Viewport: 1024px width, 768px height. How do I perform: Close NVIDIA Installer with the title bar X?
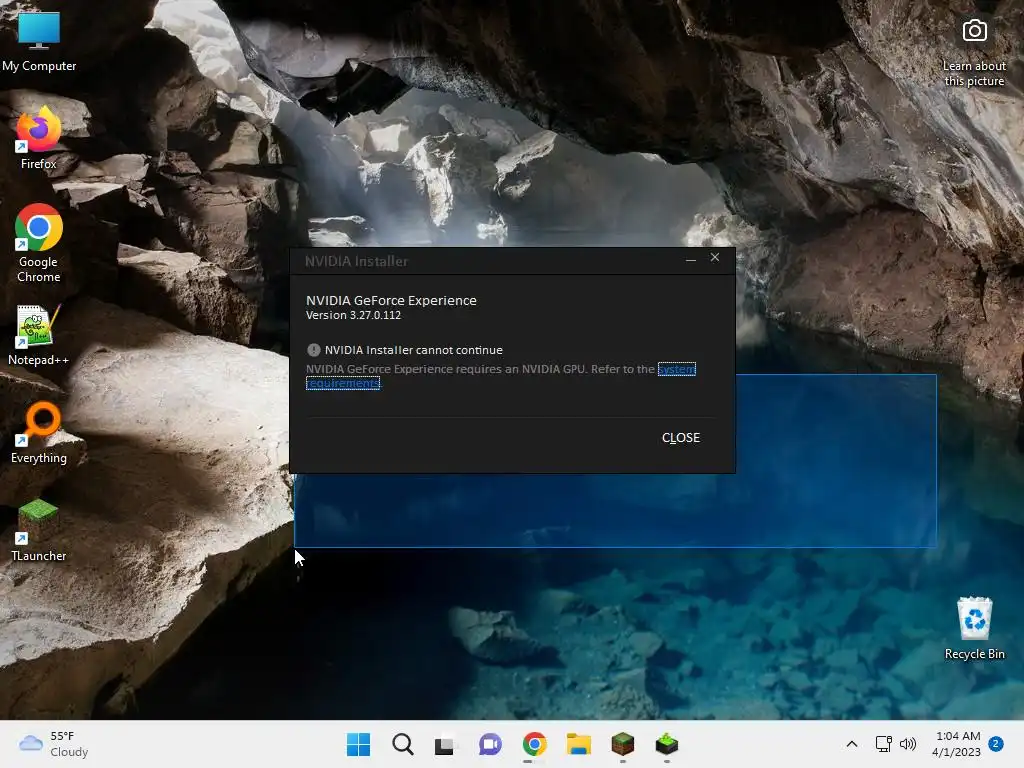715,257
